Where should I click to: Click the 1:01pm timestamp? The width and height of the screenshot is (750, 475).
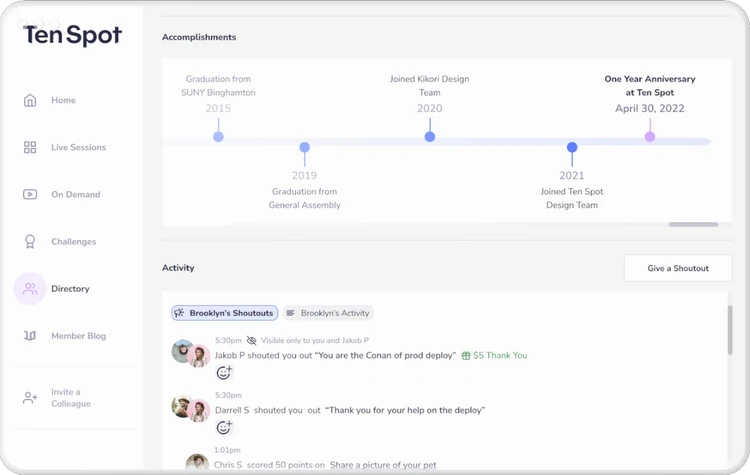click(x=228, y=450)
